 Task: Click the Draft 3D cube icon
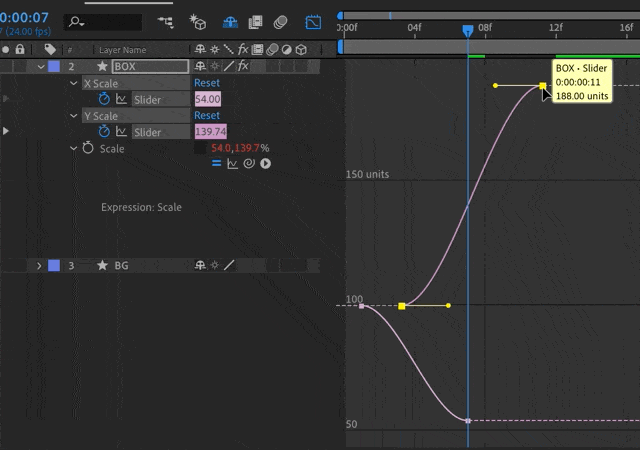pos(198,21)
